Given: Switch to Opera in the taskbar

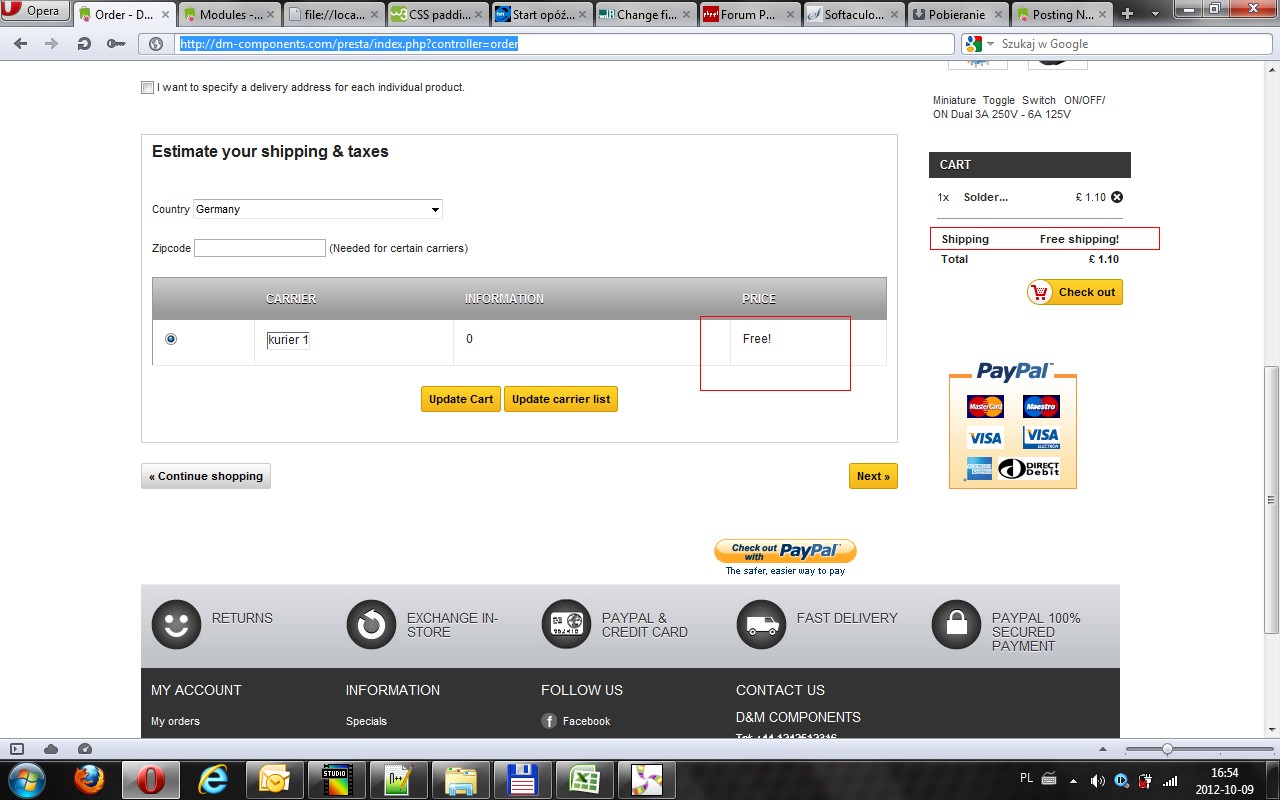Looking at the screenshot, I should pos(151,779).
